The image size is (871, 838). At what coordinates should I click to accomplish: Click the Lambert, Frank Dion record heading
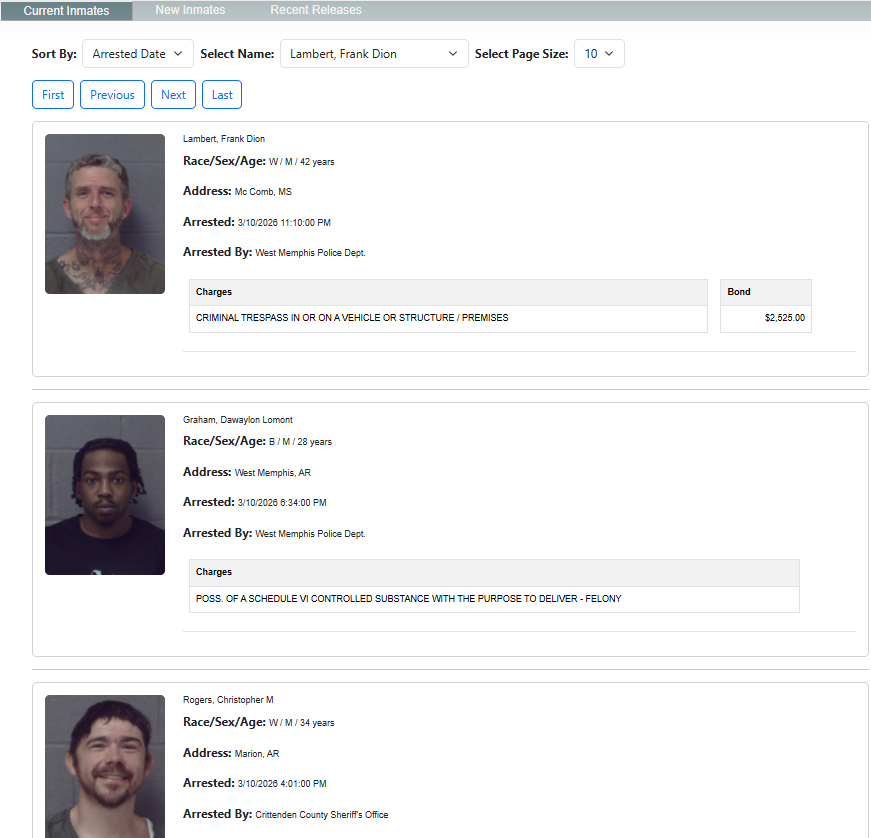point(224,139)
